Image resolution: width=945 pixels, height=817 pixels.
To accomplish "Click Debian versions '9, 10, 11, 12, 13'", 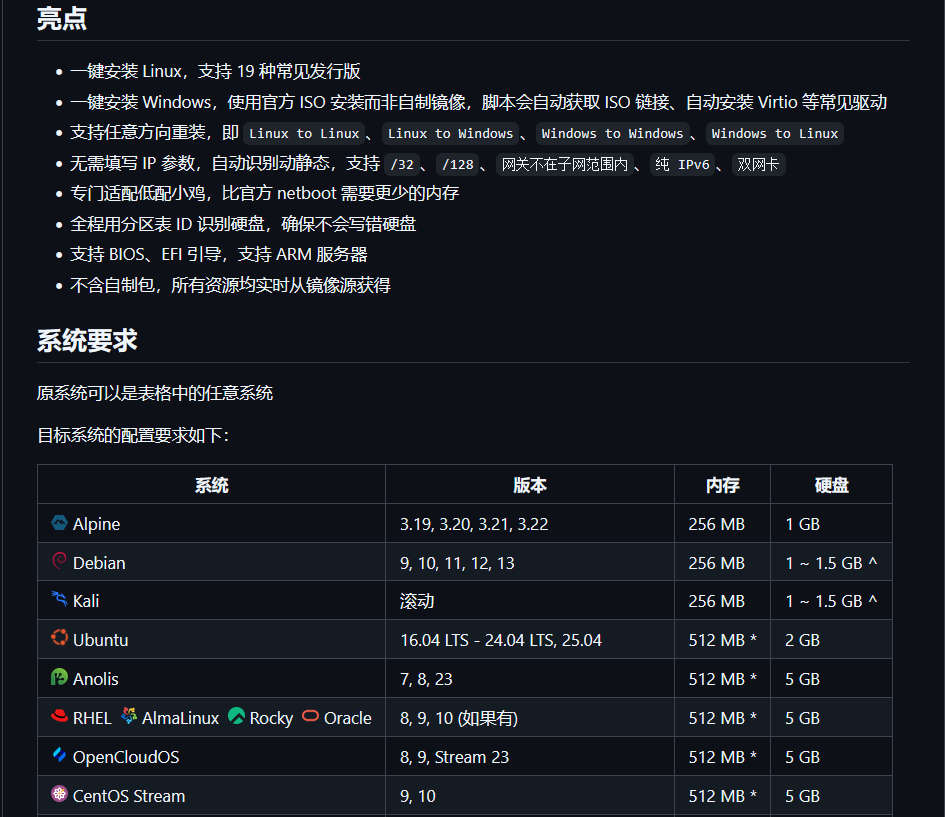I will point(457,563).
